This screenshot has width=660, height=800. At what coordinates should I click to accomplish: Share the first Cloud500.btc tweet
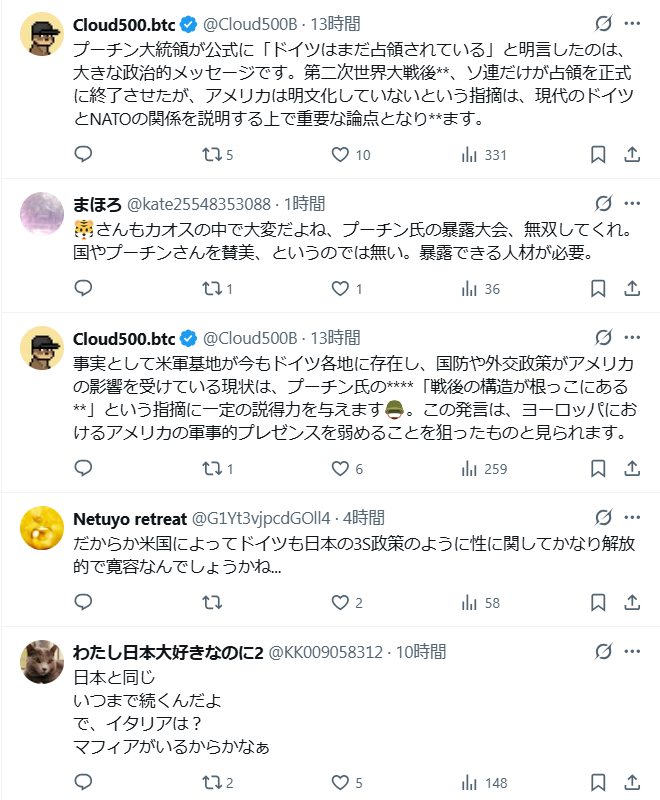coord(632,154)
